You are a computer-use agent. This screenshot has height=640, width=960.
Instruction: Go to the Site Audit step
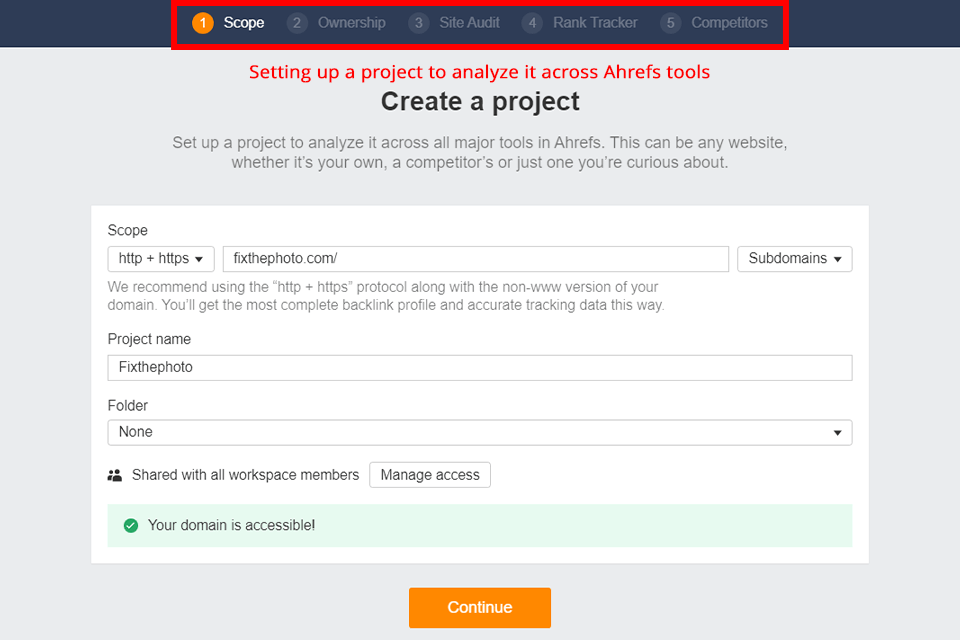[x=469, y=23]
